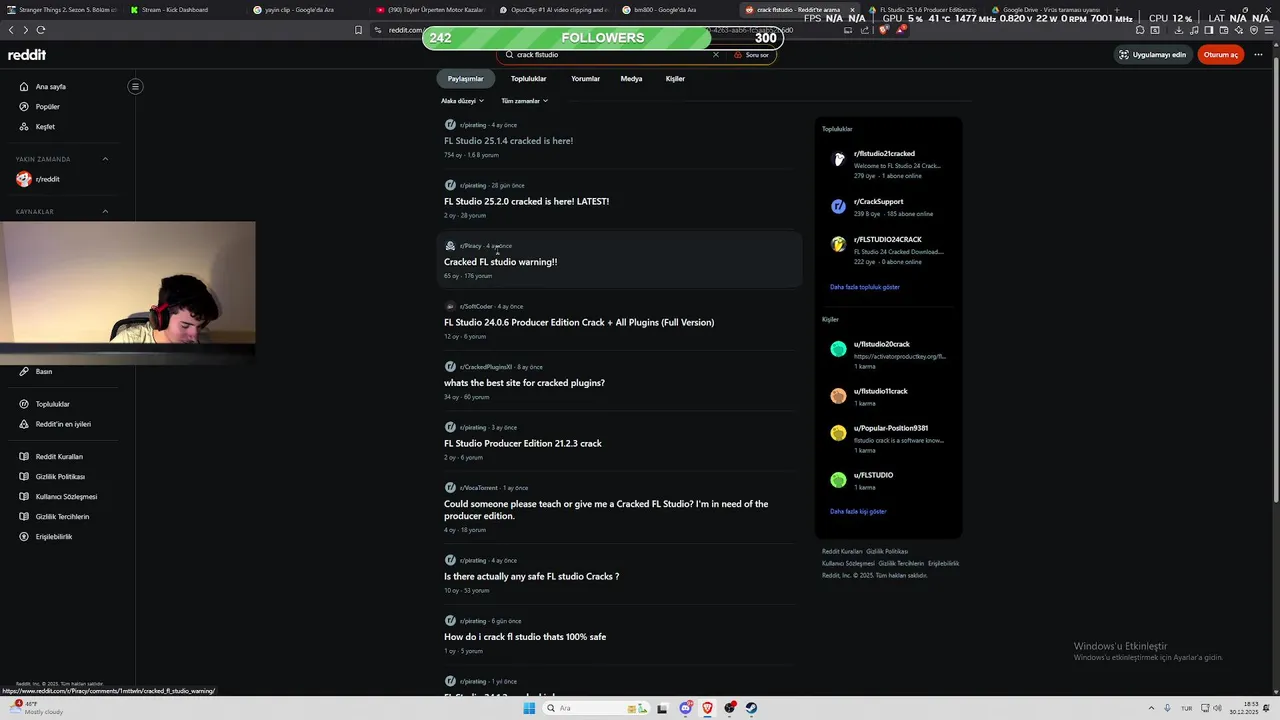Open Erişilebilirlik in the left sidebar
1280x720 pixels.
point(54,537)
